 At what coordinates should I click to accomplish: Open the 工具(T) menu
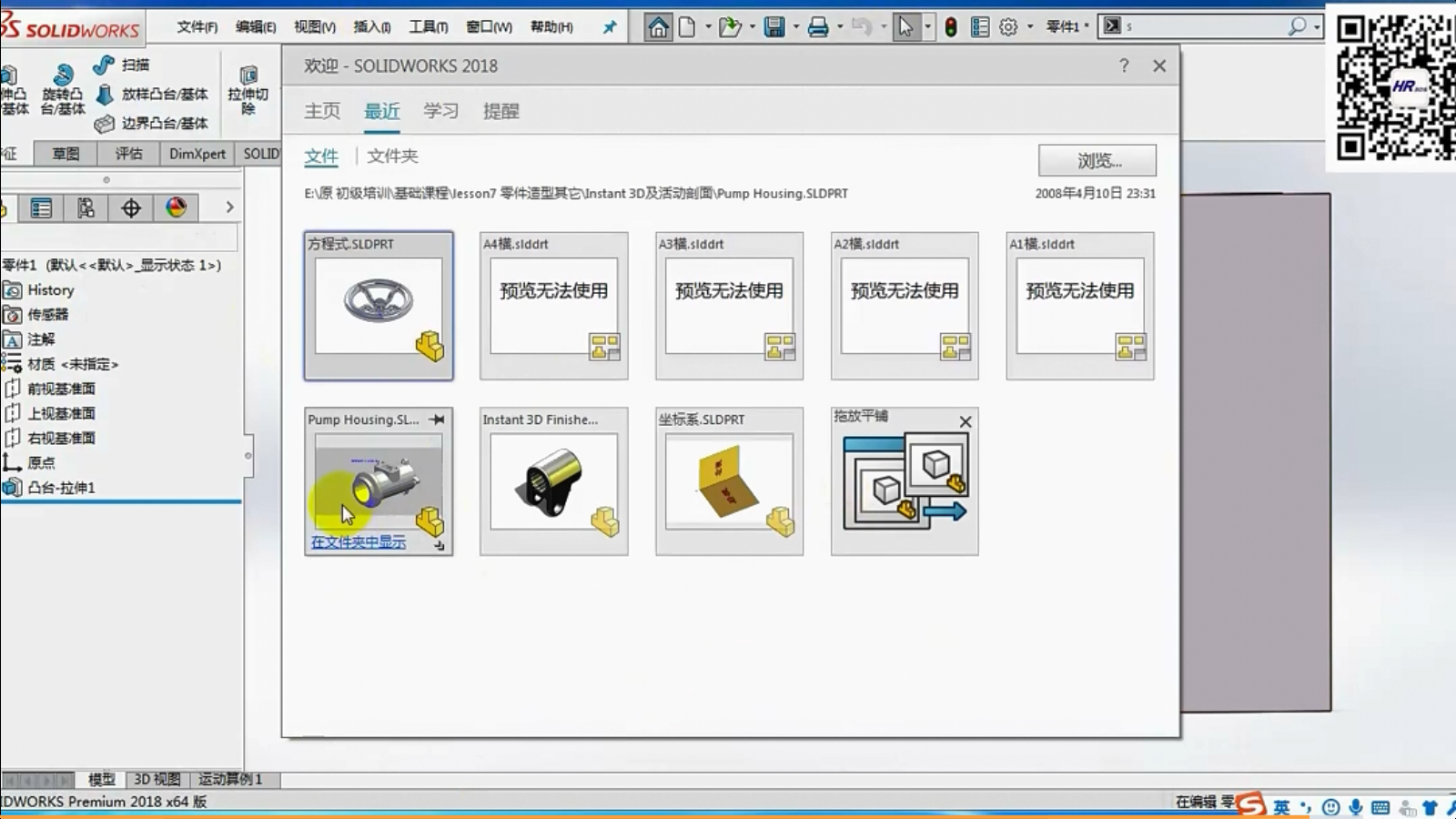click(x=428, y=27)
